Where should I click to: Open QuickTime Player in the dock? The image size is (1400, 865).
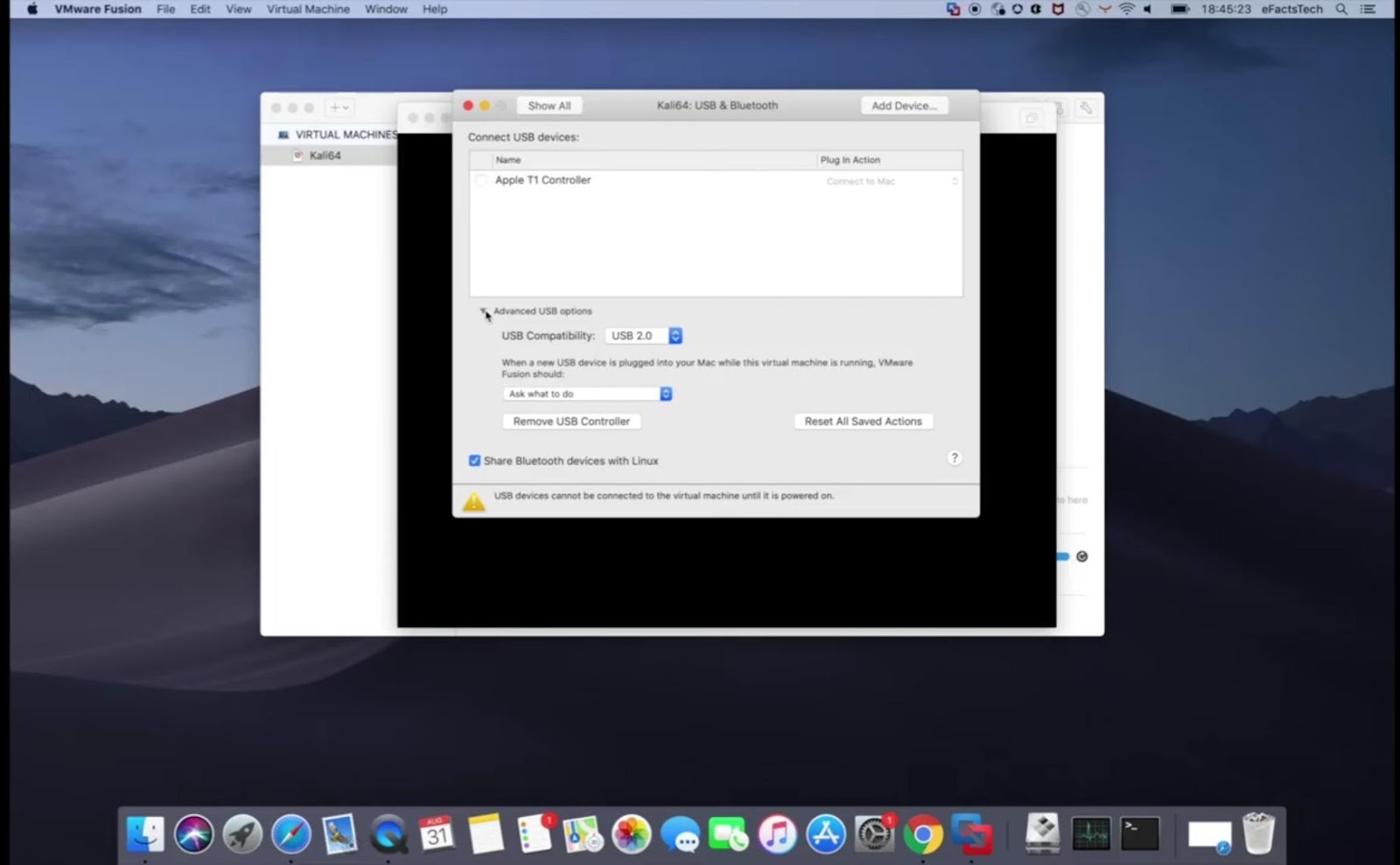(388, 834)
